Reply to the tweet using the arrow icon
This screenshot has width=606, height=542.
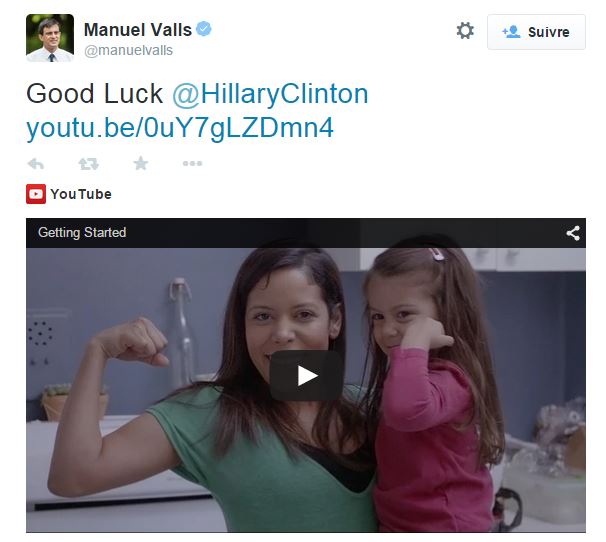(x=36, y=164)
